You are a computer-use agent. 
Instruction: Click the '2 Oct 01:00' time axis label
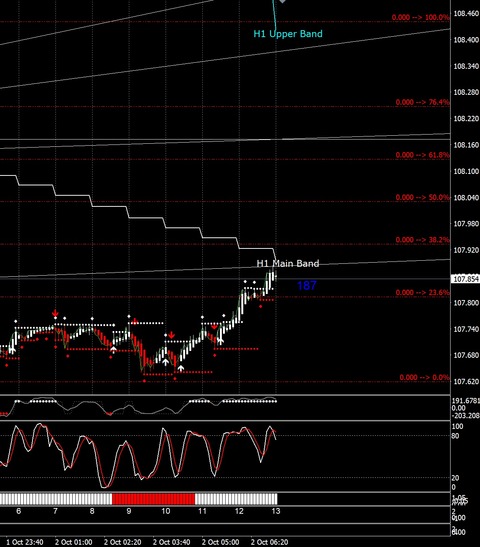(x=74, y=542)
